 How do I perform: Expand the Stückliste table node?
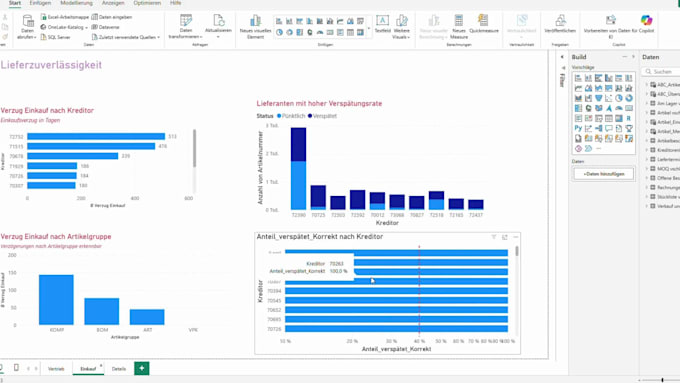pos(647,197)
